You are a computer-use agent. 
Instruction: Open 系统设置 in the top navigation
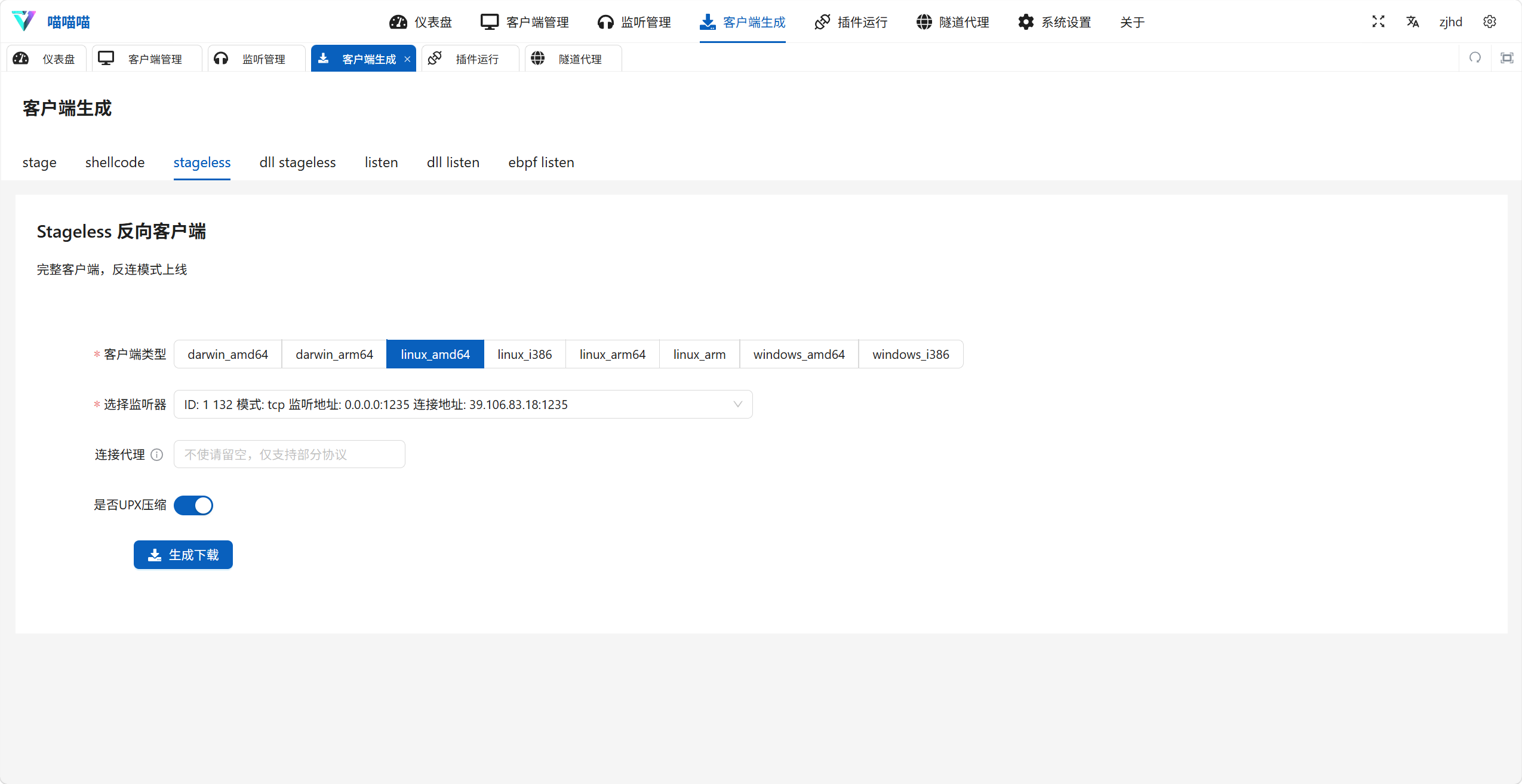click(x=1054, y=22)
